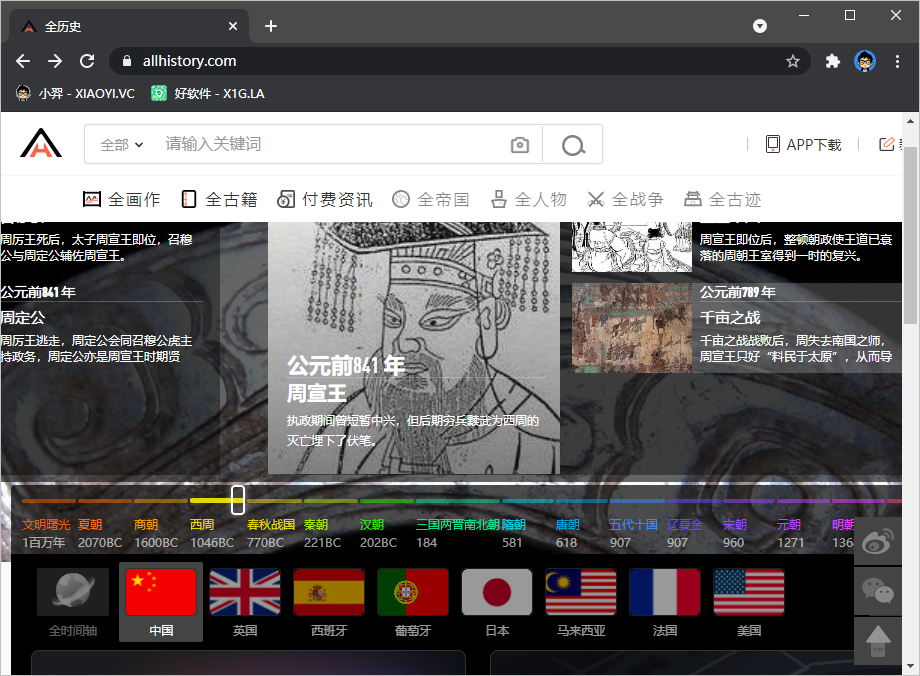Jump to 夏朝 2070BC on timeline

pos(100,533)
